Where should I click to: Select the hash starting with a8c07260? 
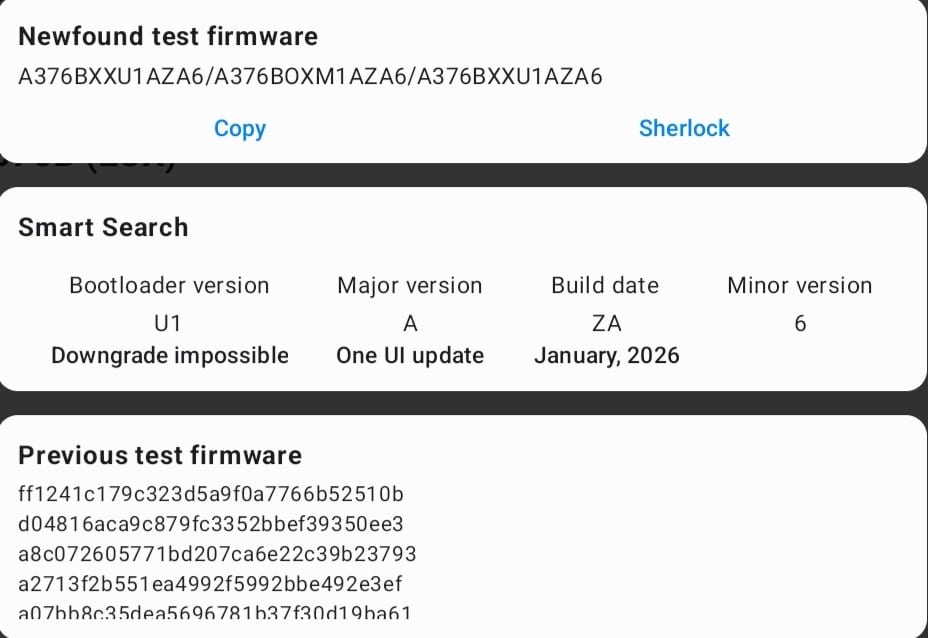tap(217, 553)
